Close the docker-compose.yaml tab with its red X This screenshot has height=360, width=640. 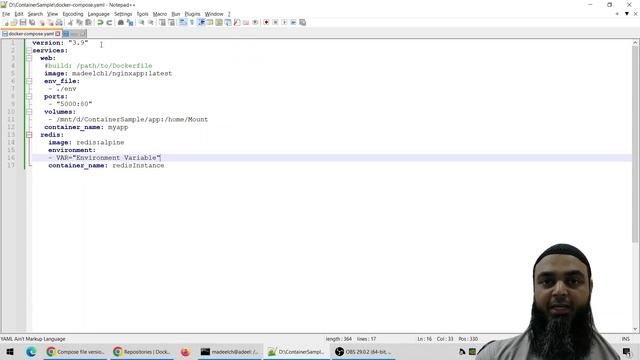pyautogui.click(x=58, y=34)
